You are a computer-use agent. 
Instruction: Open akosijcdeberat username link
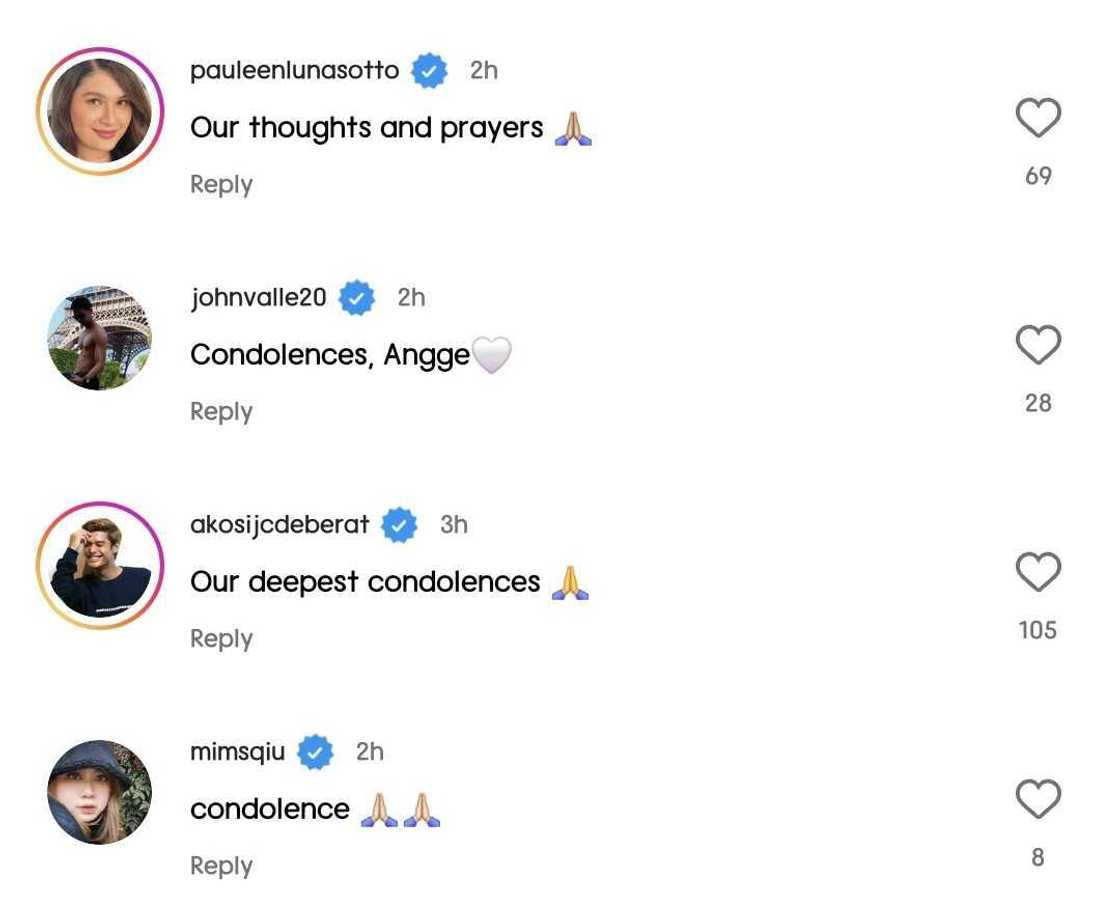pos(279,525)
